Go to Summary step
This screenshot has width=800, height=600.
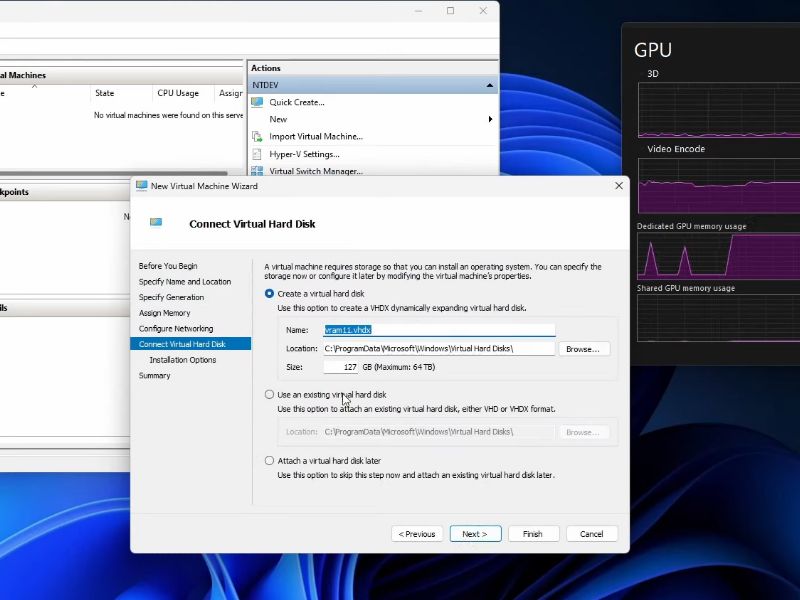155,376
